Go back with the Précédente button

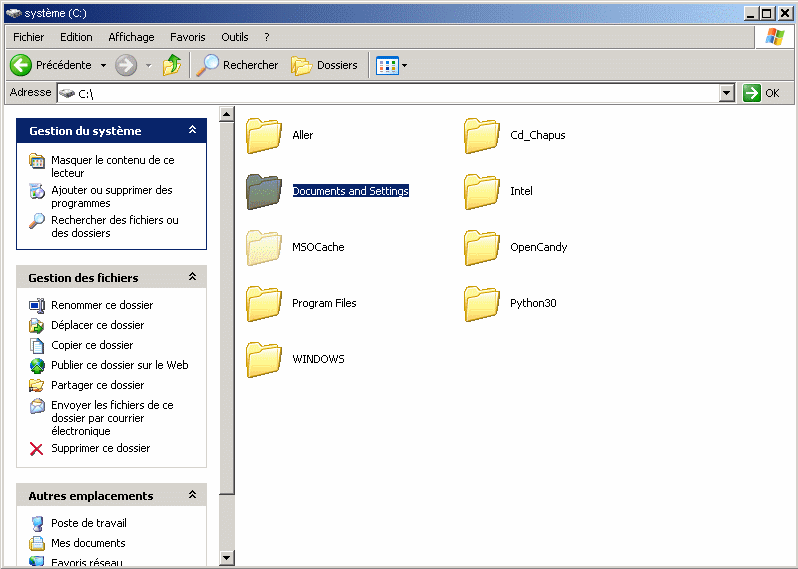(51, 65)
